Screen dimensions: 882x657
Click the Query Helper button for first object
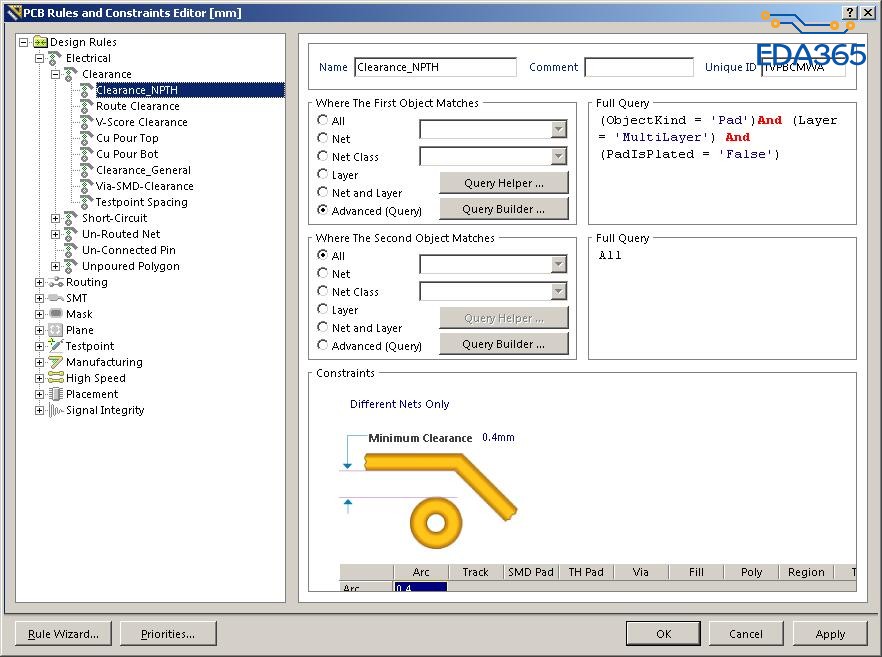click(x=503, y=183)
